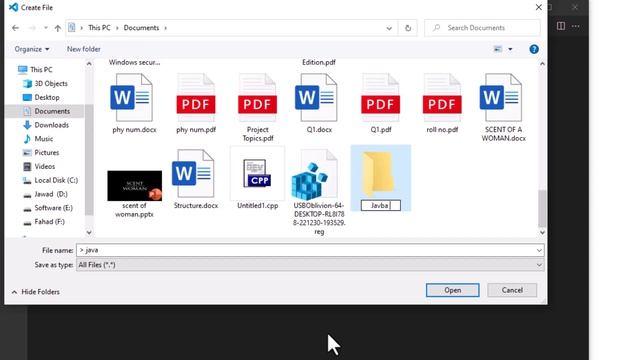The height and width of the screenshot is (360, 640).
Task: Open VS Code More Actions ellipsis
Action: tap(576, 26)
